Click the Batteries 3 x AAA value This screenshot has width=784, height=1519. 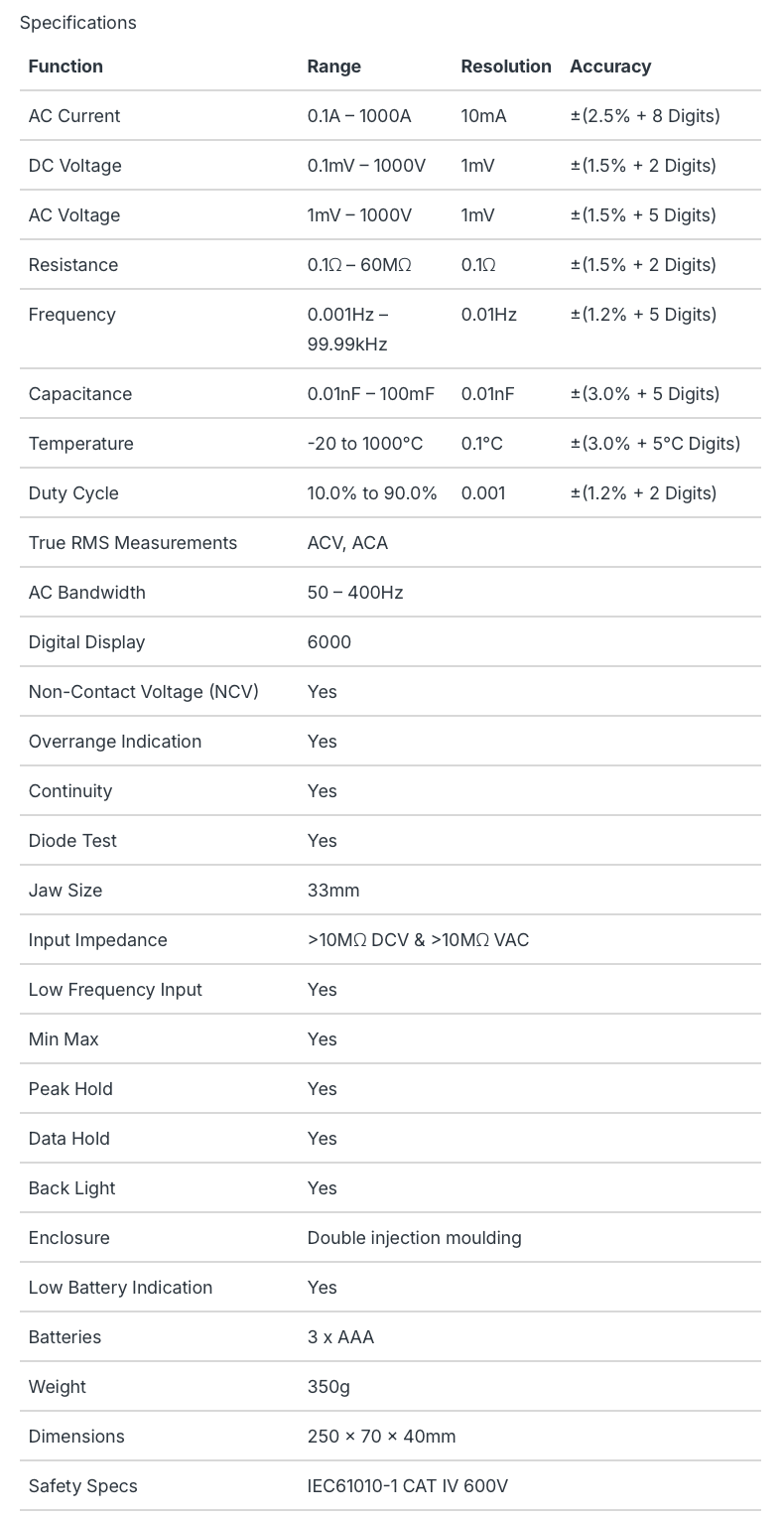(x=341, y=1337)
